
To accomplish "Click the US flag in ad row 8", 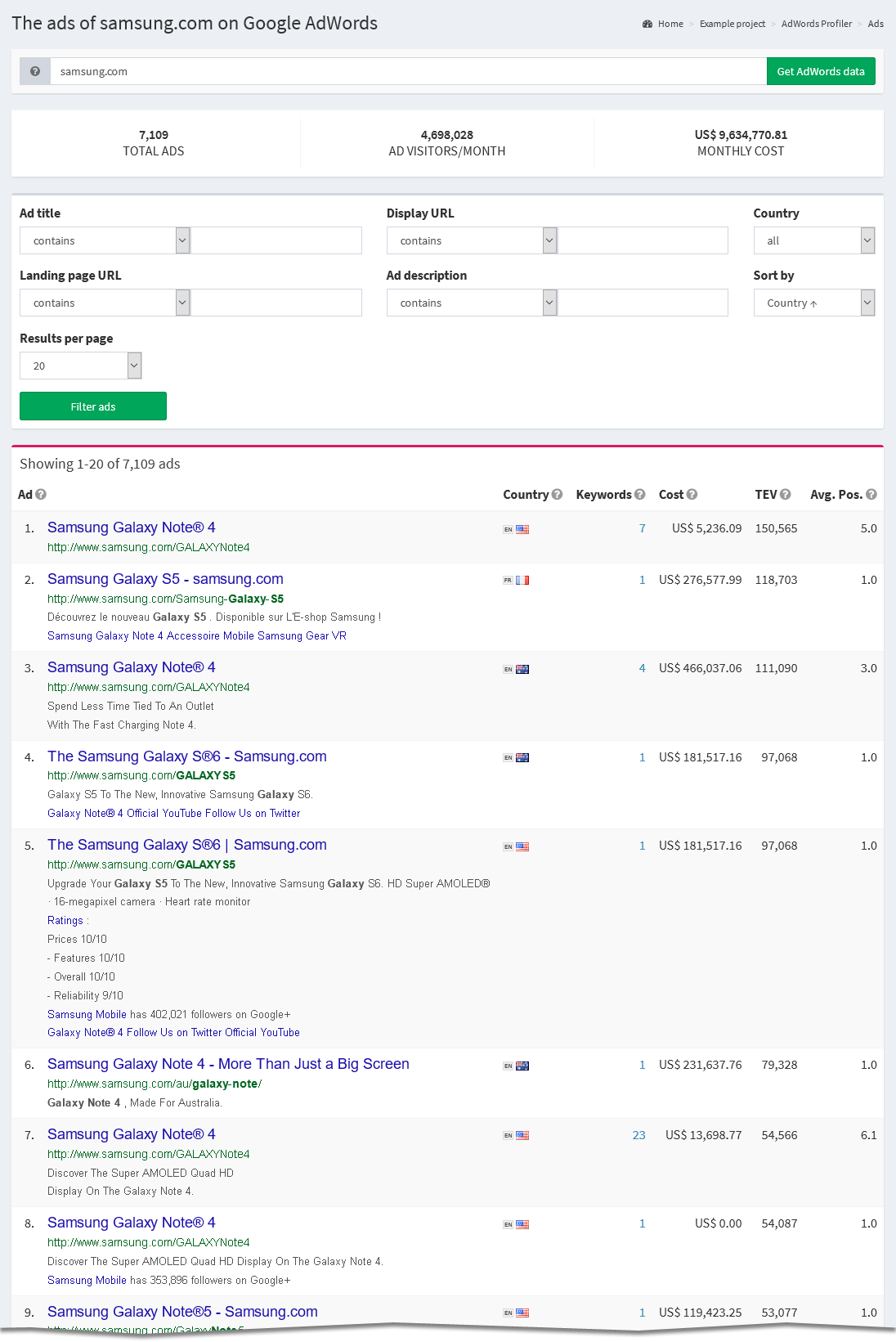I will click(522, 1224).
